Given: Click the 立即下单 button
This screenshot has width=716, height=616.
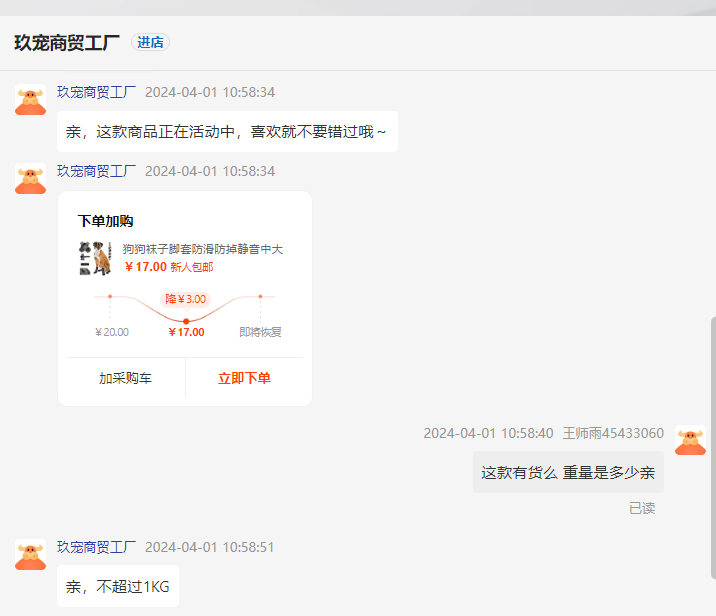Looking at the screenshot, I should coord(244,378).
